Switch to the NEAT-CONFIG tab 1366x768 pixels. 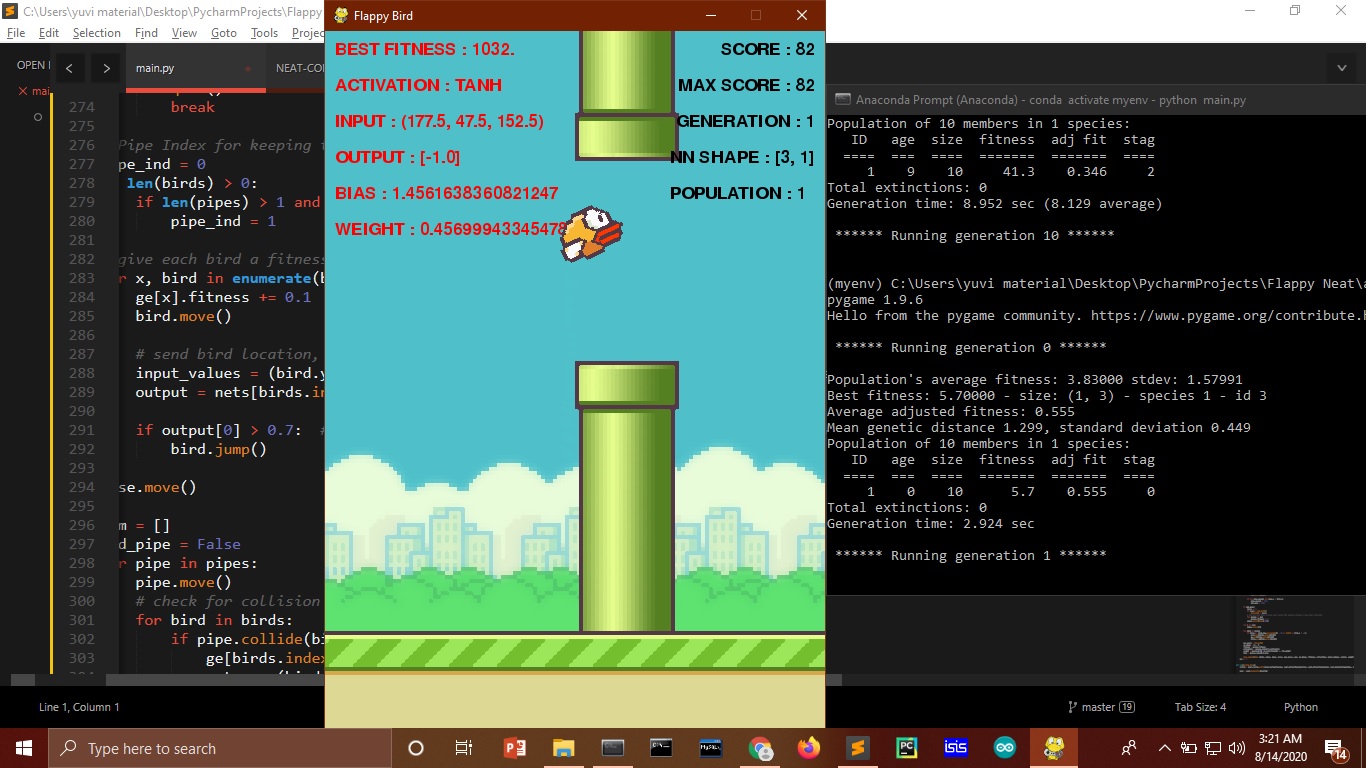point(300,68)
